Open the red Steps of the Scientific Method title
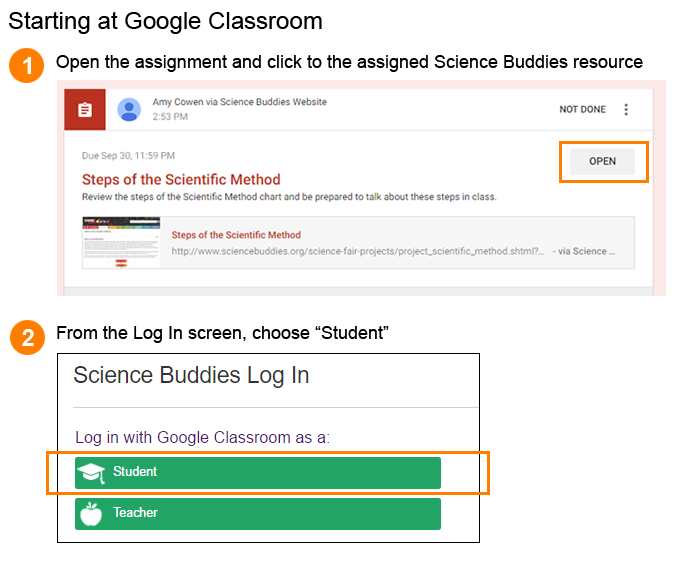The image size is (679, 564). (x=181, y=179)
